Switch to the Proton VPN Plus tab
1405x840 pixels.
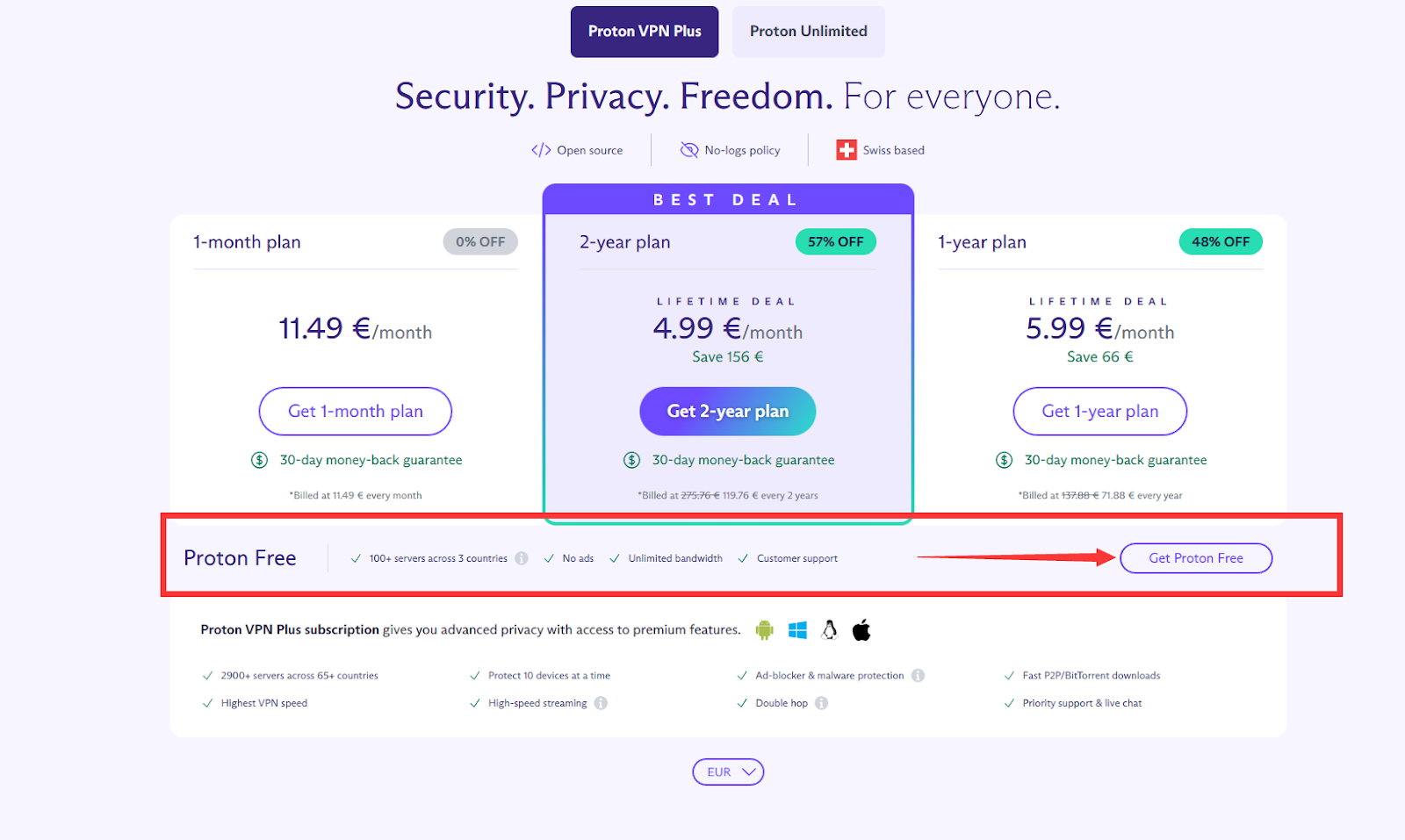645,32
